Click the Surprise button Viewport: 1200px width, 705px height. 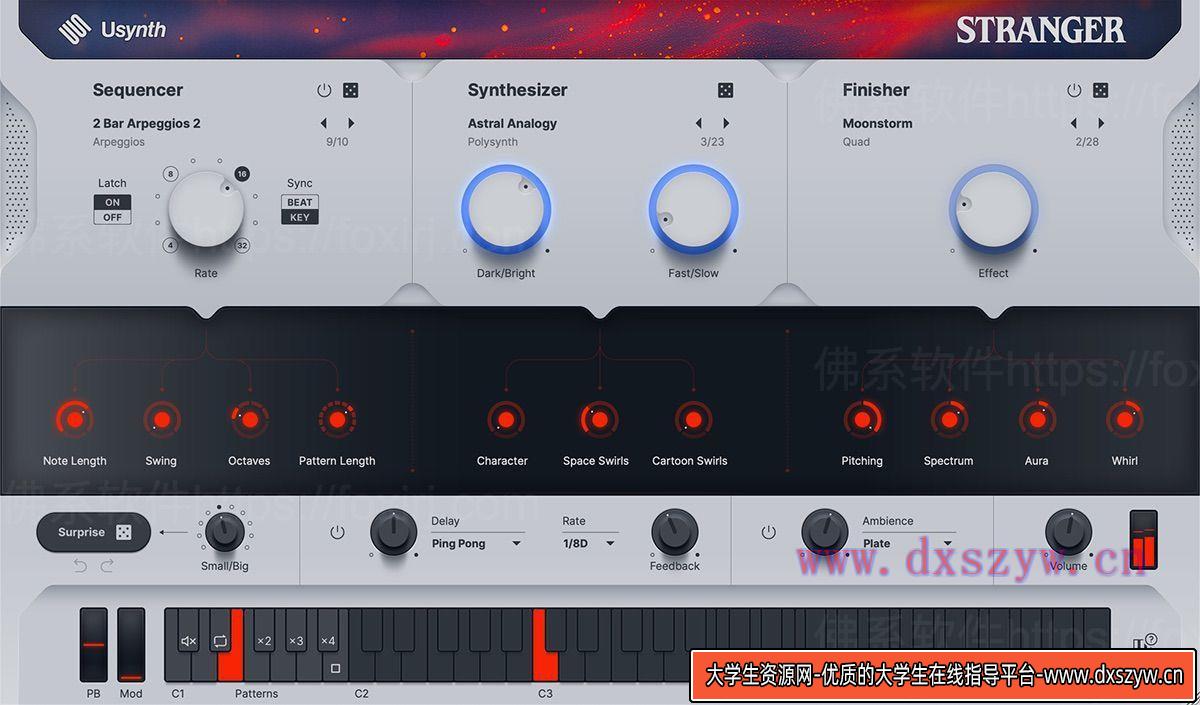click(x=94, y=533)
